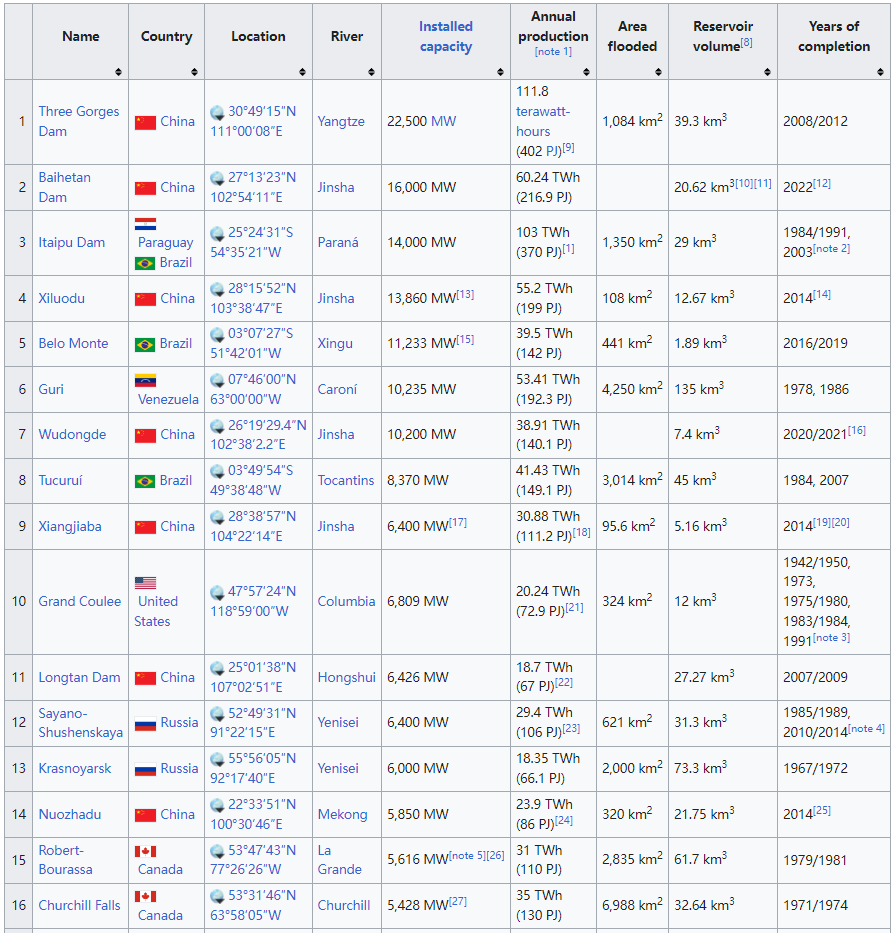Click the Russia flag icon in Sayano-Shushenskaya row
The height and width of the screenshot is (933, 896).
pyautogui.click(x=145, y=724)
